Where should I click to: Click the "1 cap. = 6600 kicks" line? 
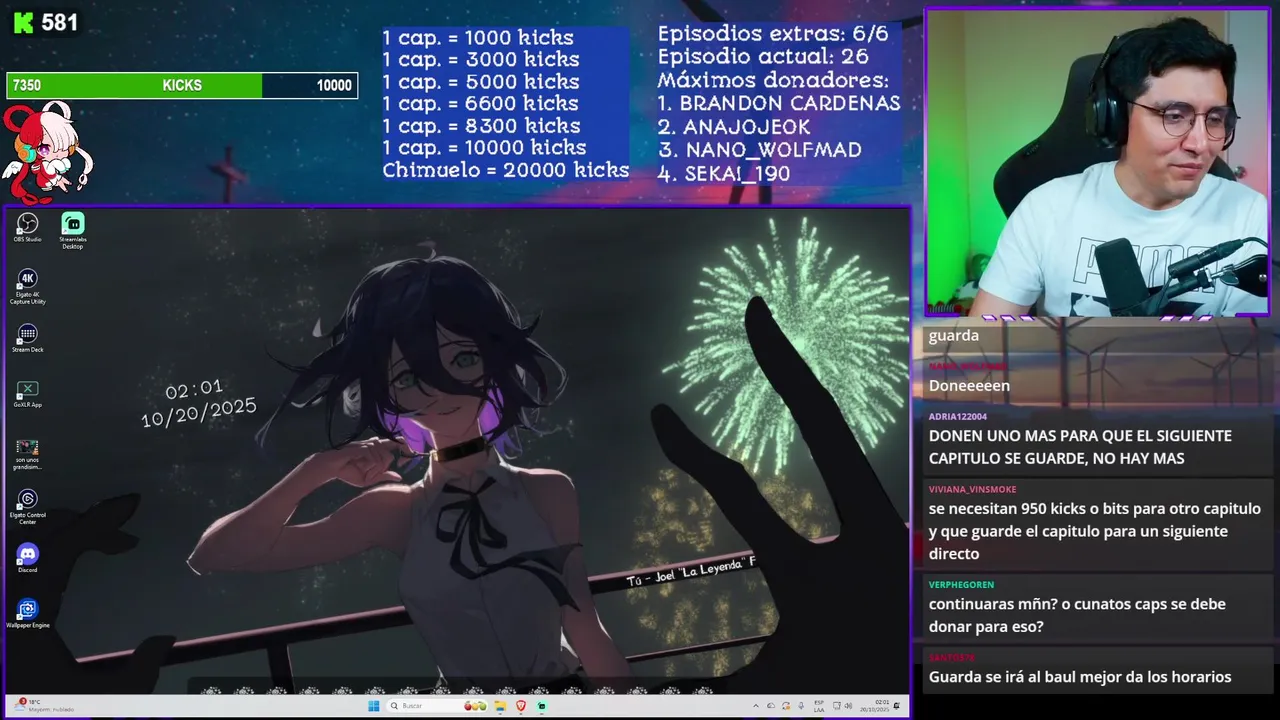[480, 103]
